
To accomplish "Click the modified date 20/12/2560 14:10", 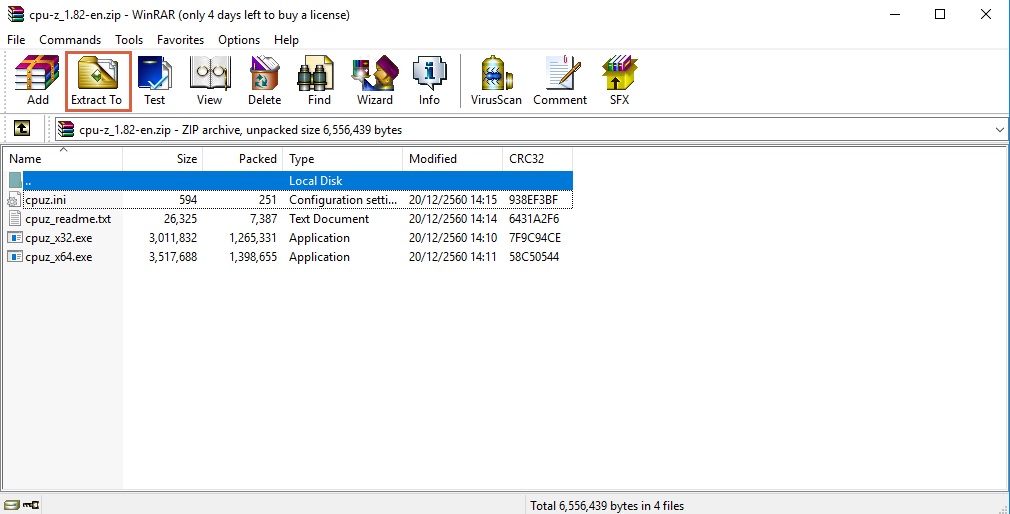I will coord(453,238).
